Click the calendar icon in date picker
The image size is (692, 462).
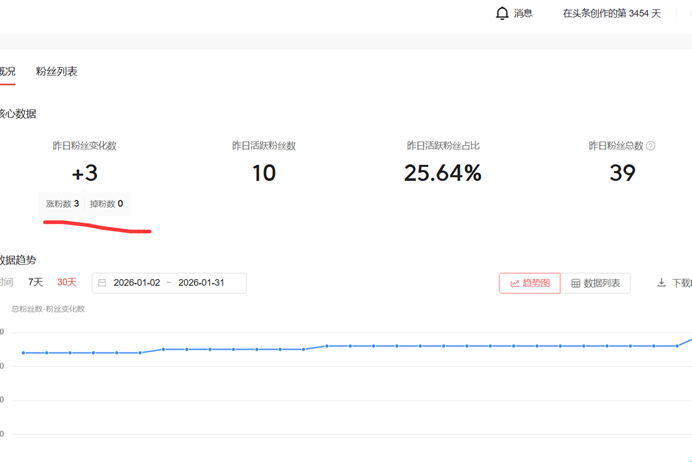point(102,283)
